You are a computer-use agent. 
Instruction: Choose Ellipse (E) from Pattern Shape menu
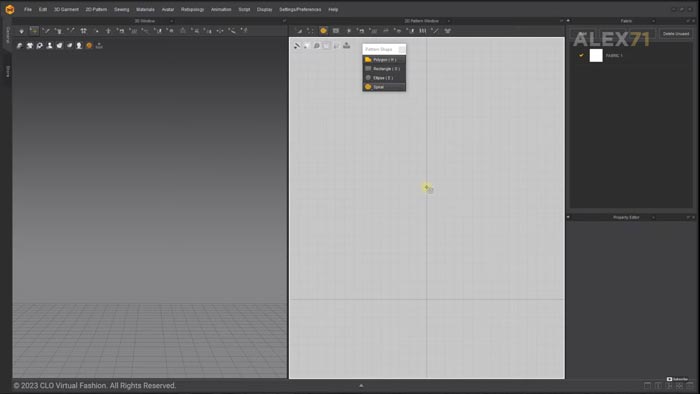(x=384, y=78)
